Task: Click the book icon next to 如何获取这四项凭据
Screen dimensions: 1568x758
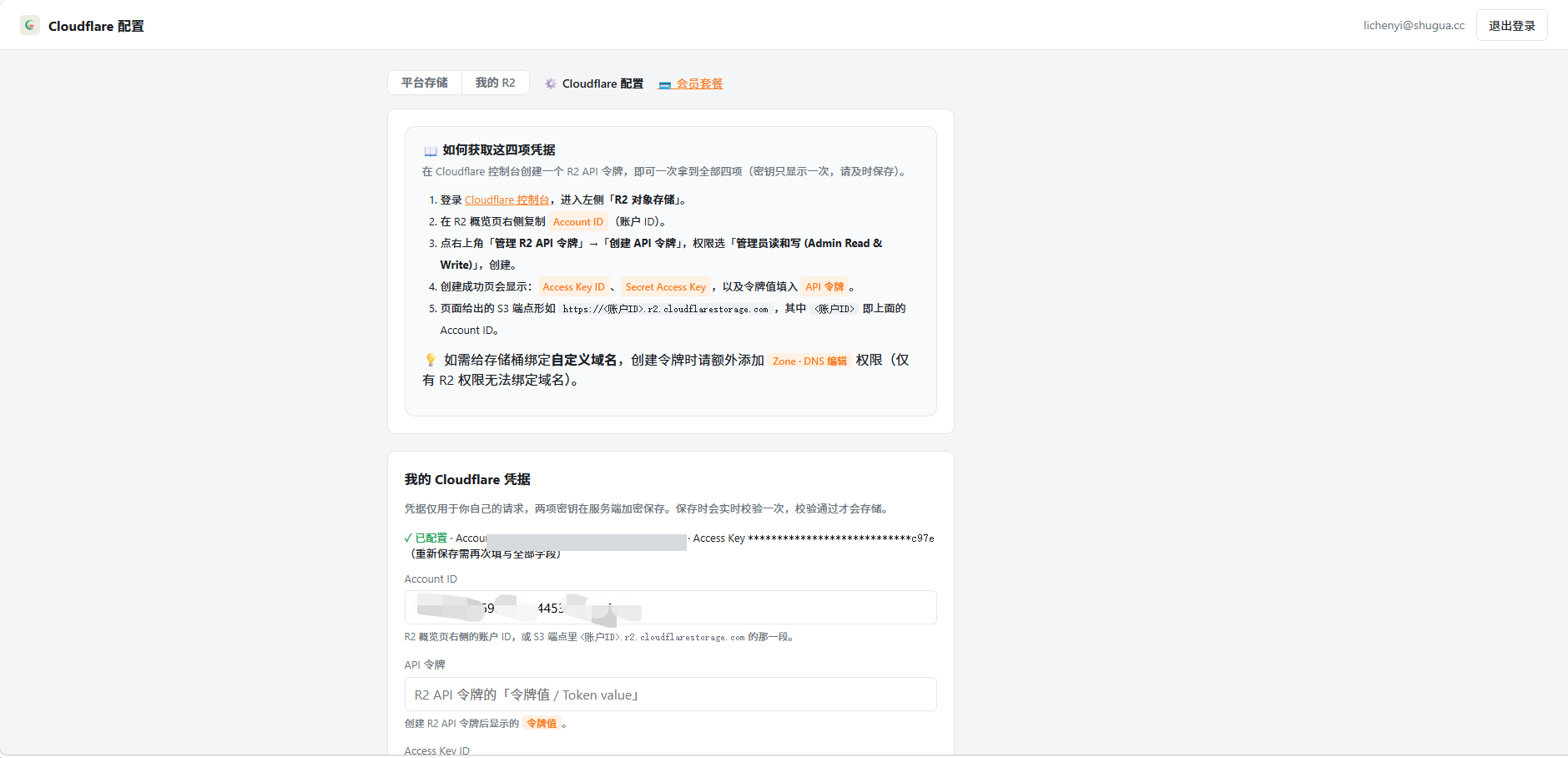Action: coord(431,151)
